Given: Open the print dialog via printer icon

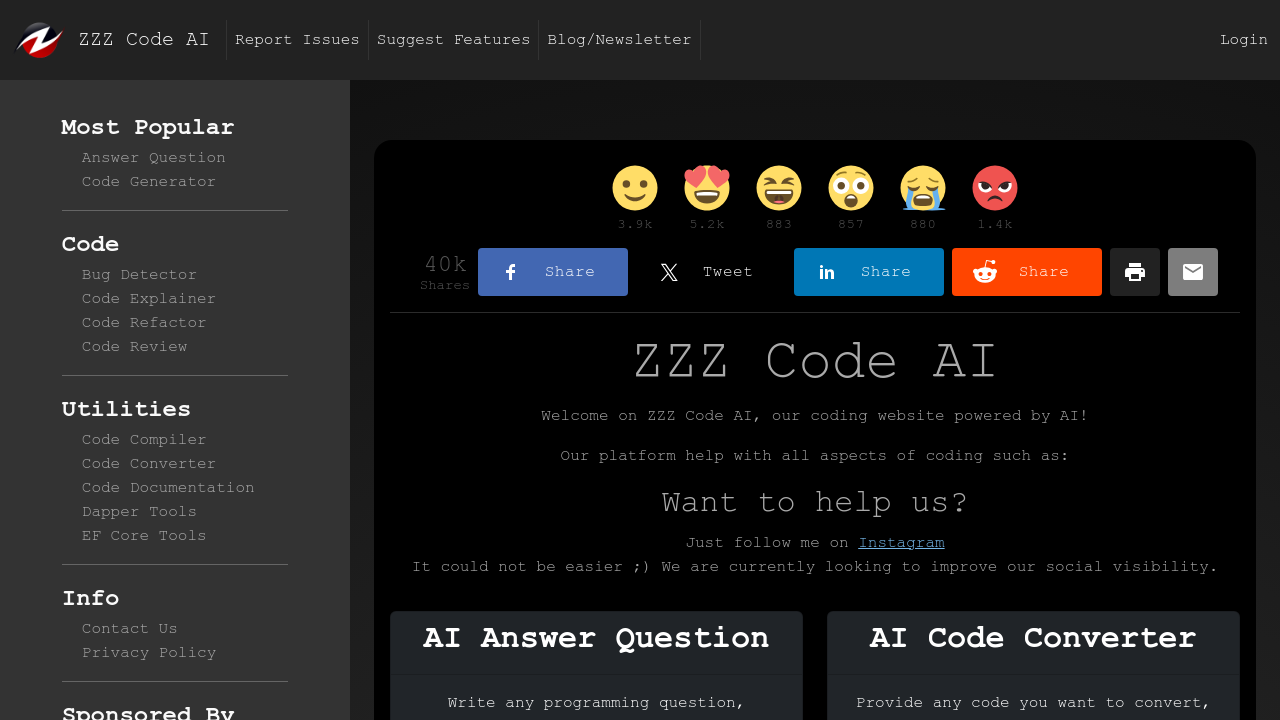Looking at the screenshot, I should click(x=1134, y=271).
